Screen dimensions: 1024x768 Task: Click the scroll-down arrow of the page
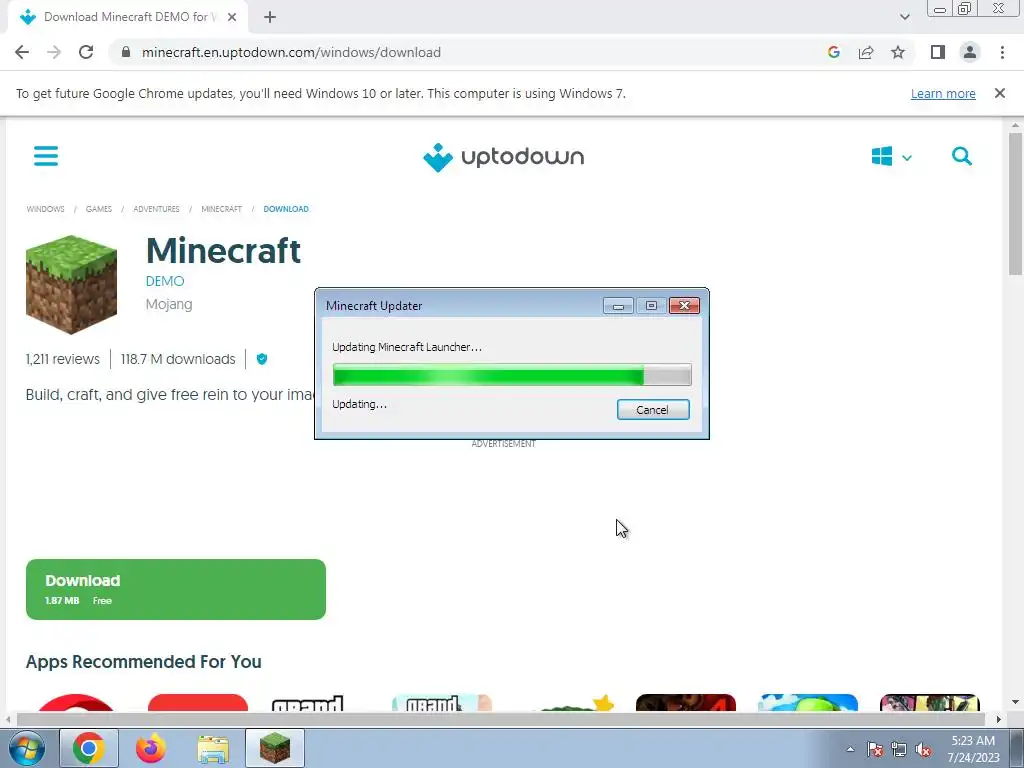pyautogui.click(x=1015, y=701)
